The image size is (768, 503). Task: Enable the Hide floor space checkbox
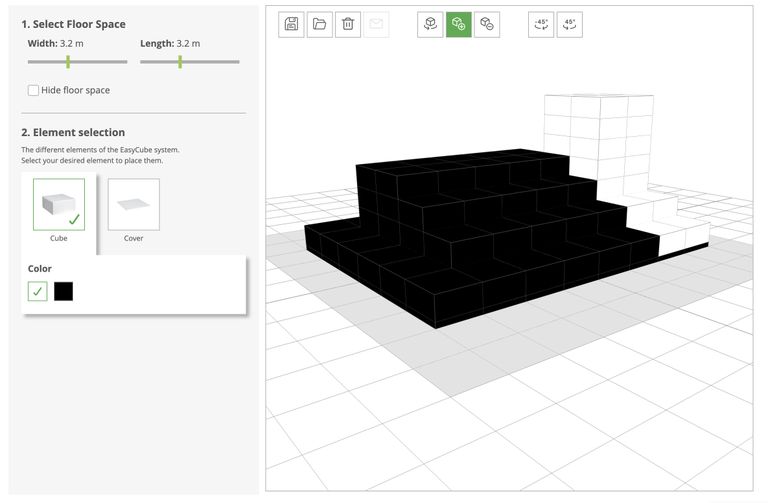click(x=34, y=91)
